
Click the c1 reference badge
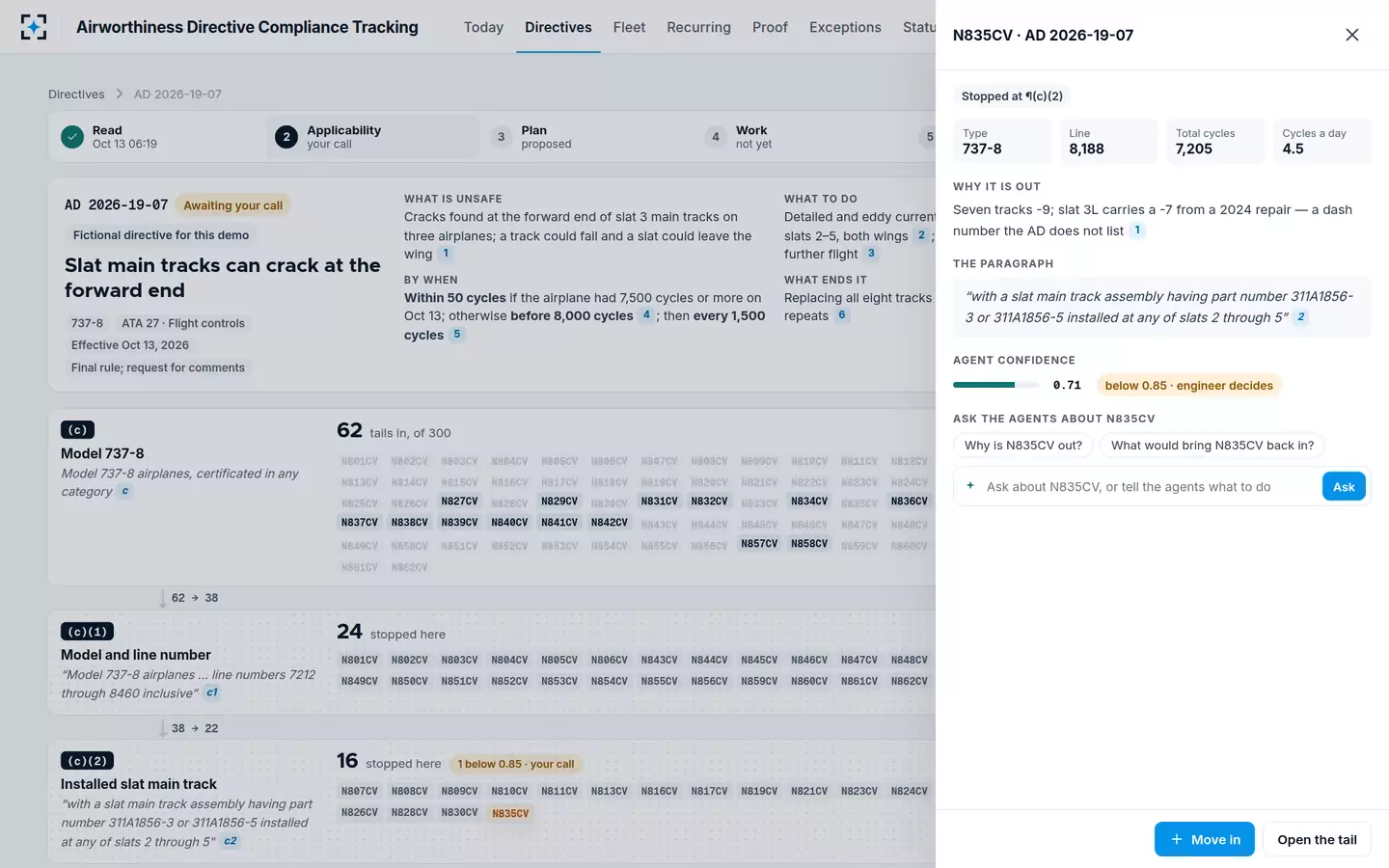point(212,692)
